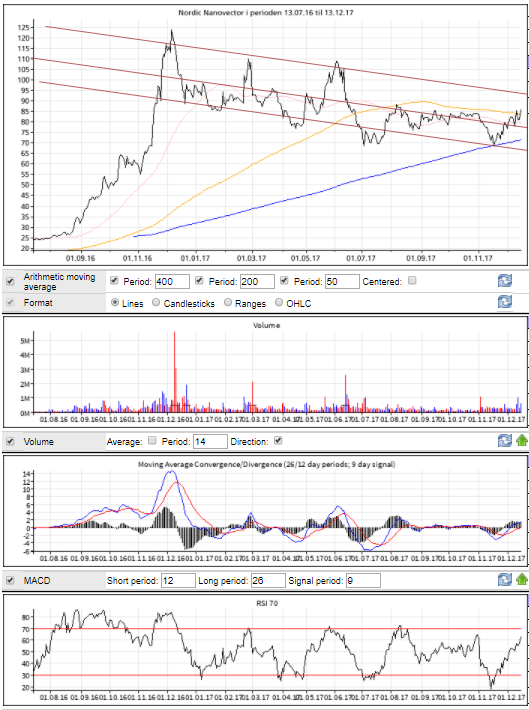Screen dimensions: 529x710
Task: Click the Nordic Nanovector chart title
Action: pyautogui.click(x=266, y=13)
